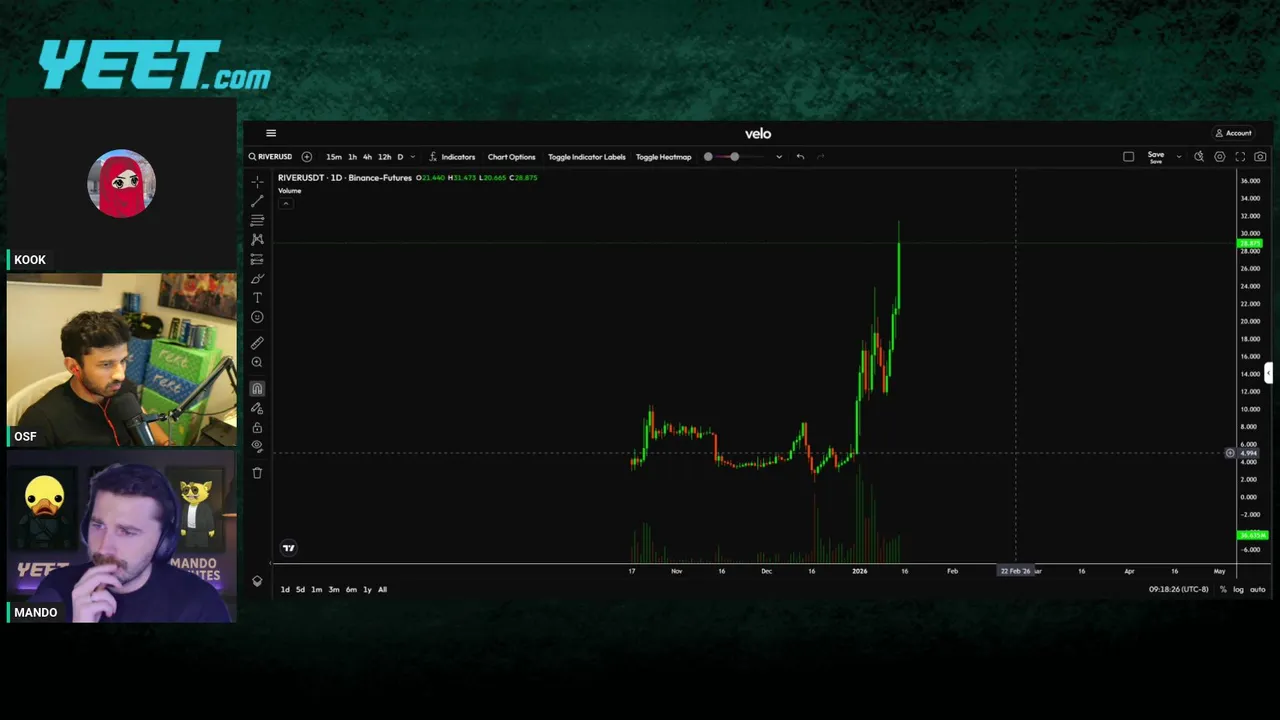Save the chart layout
1280x720 pixels.
click(x=1156, y=157)
